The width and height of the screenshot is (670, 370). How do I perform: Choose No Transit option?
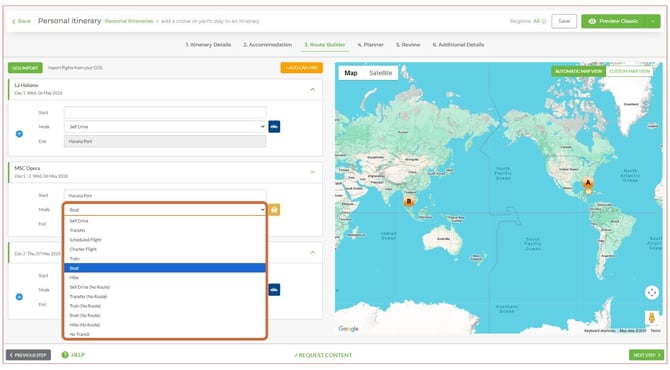click(x=165, y=334)
